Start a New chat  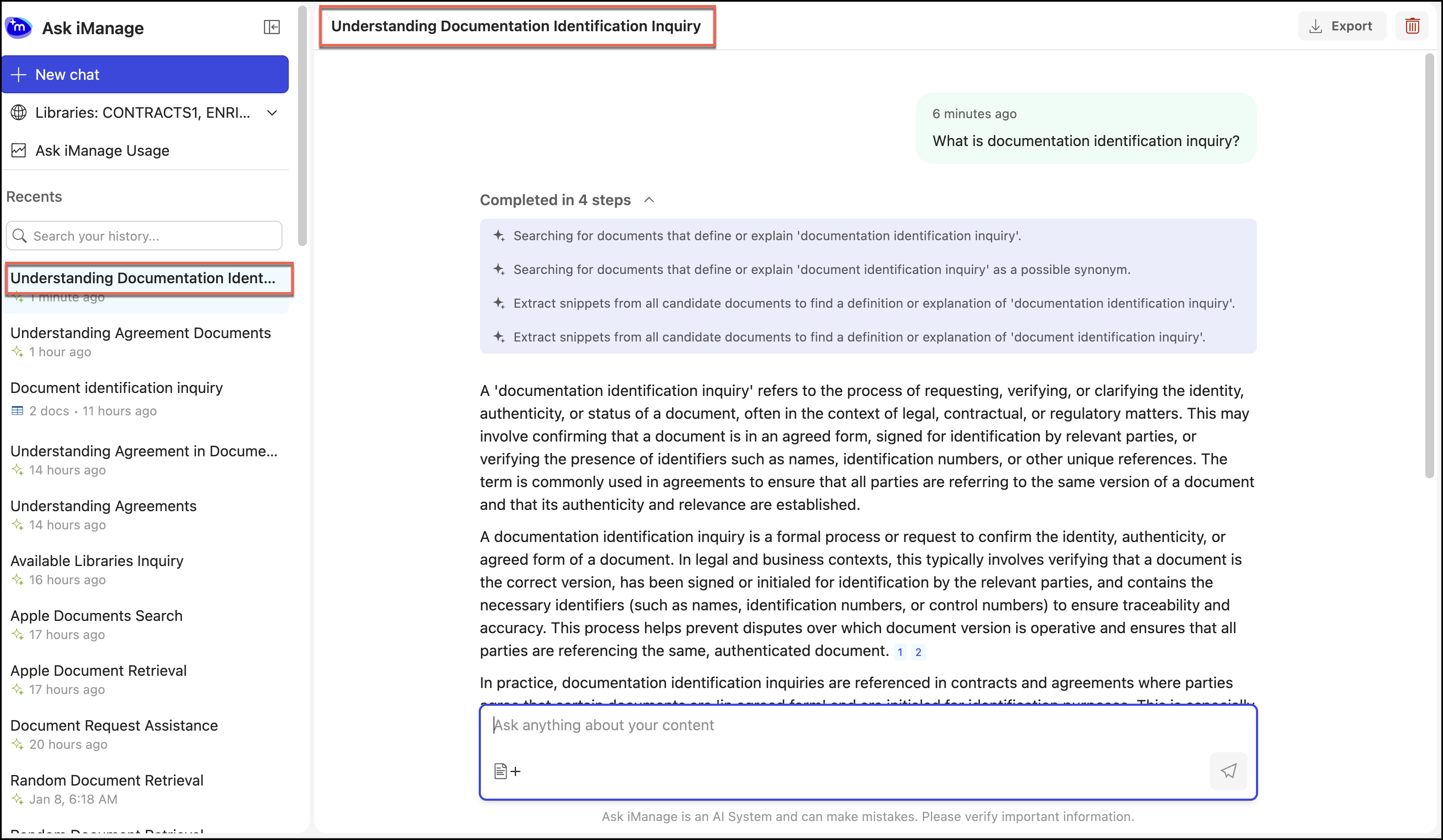click(x=145, y=74)
